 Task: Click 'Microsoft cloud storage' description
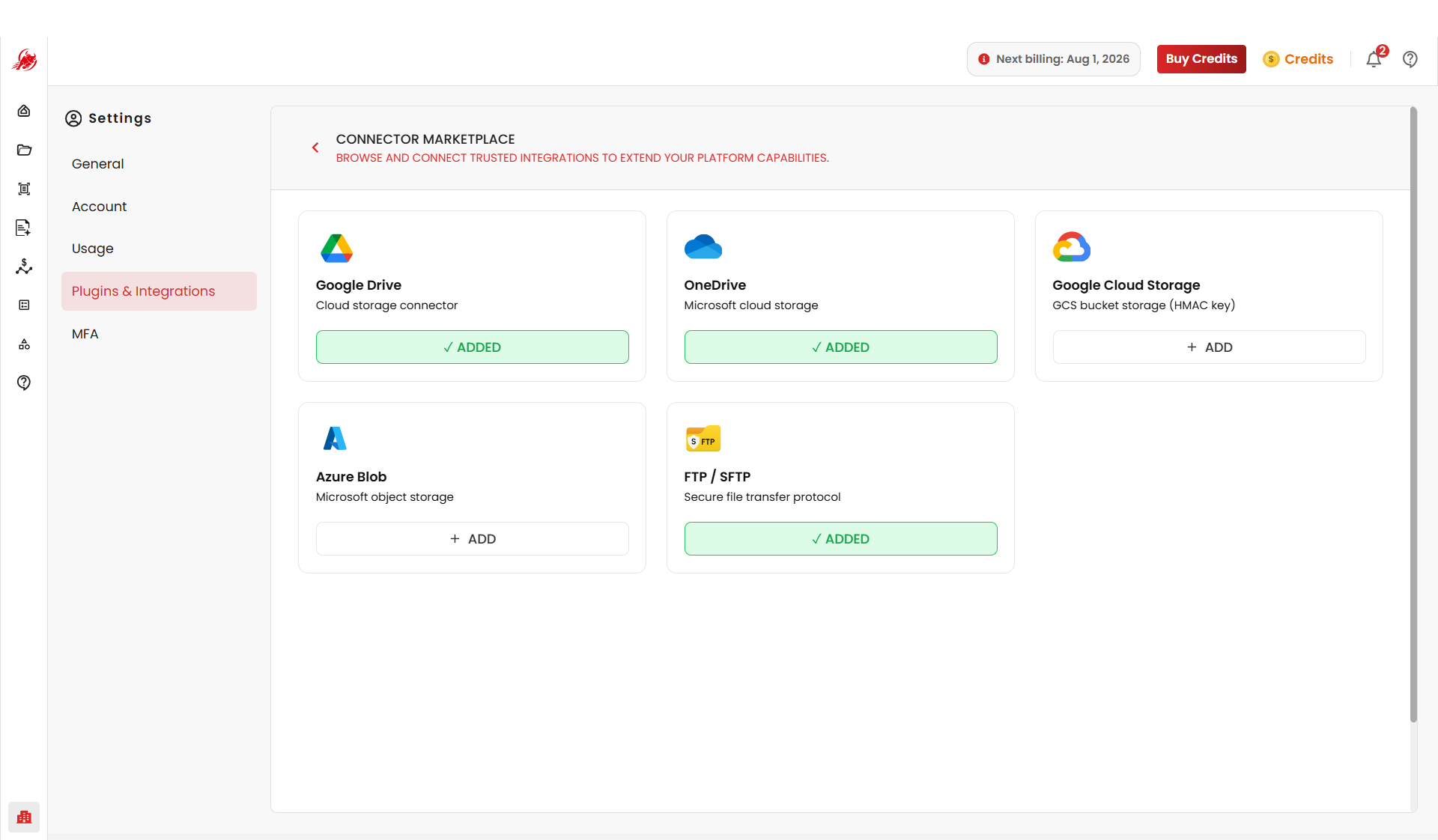point(750,305)
